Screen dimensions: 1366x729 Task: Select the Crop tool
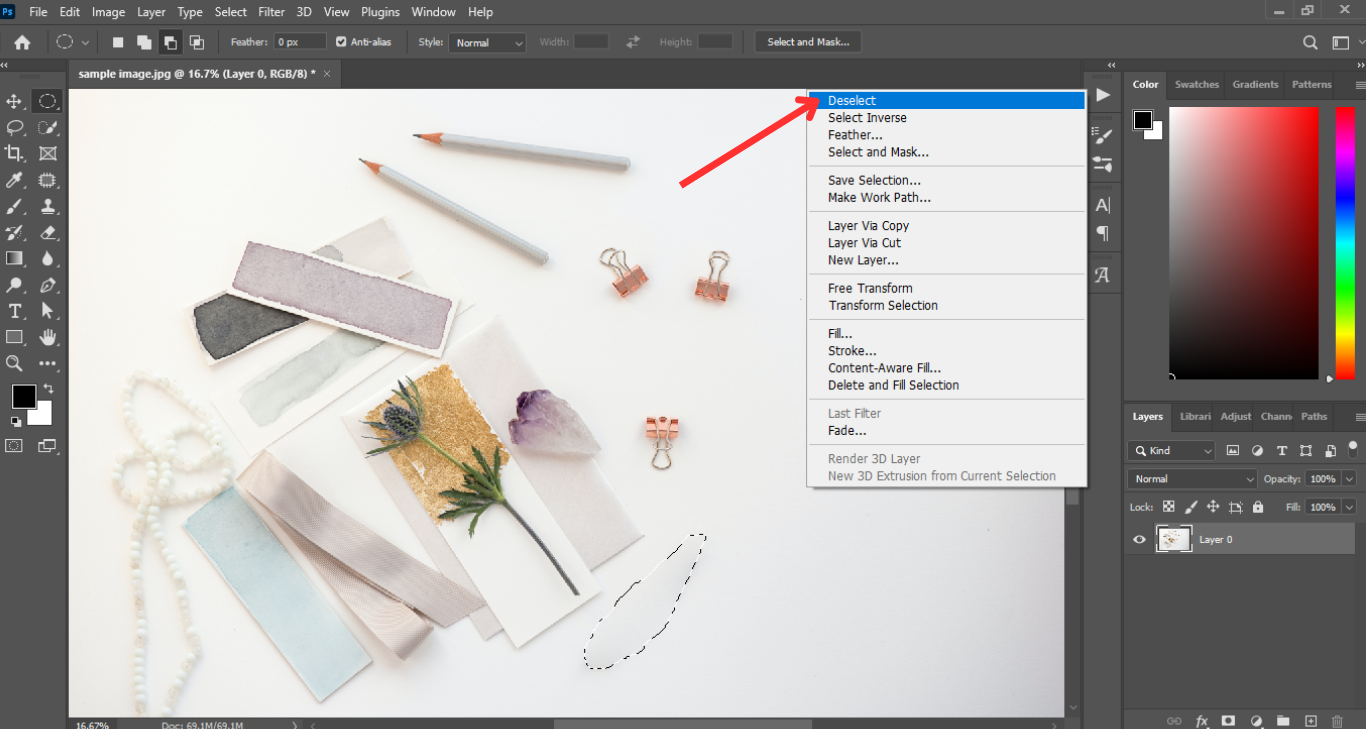[x=15, y=153]
